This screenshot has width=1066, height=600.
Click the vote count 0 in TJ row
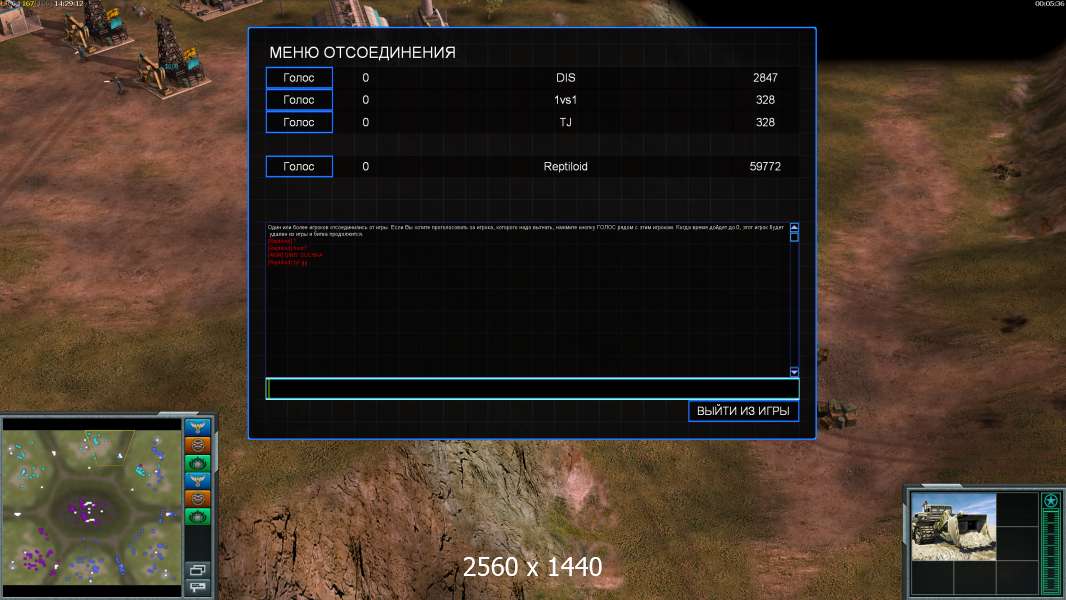pos(366,122)
